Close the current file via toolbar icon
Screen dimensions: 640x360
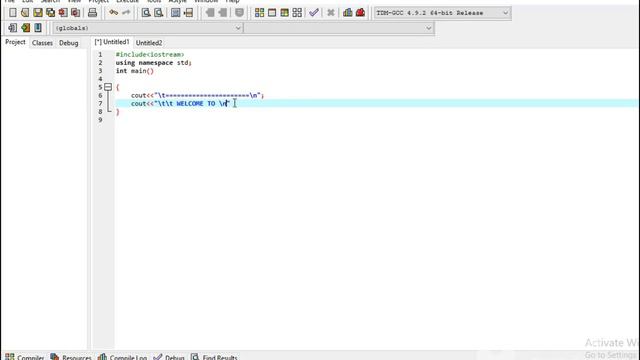click(63, 13)
